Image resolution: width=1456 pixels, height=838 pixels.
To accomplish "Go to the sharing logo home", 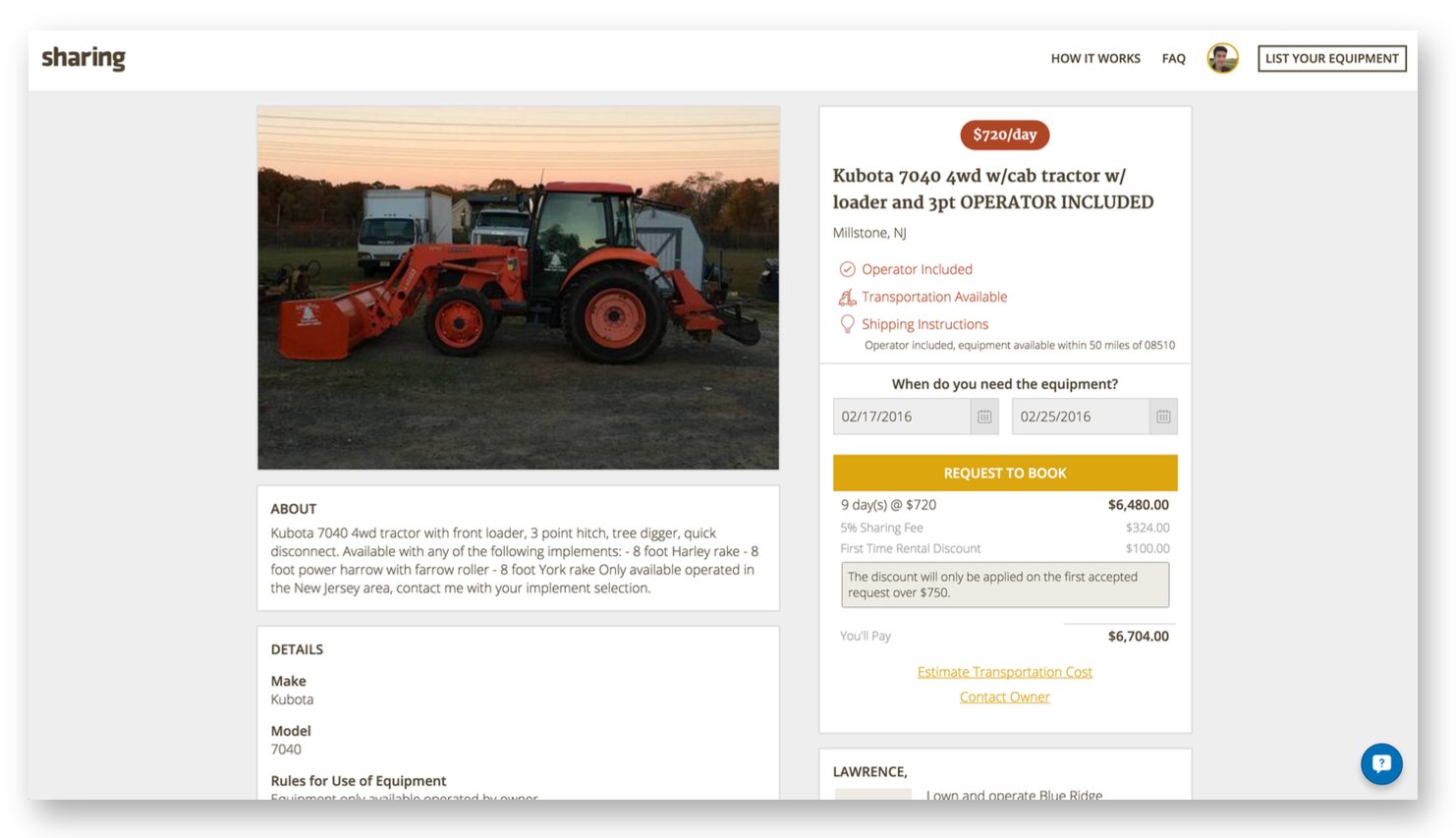I will coord(84,58).
